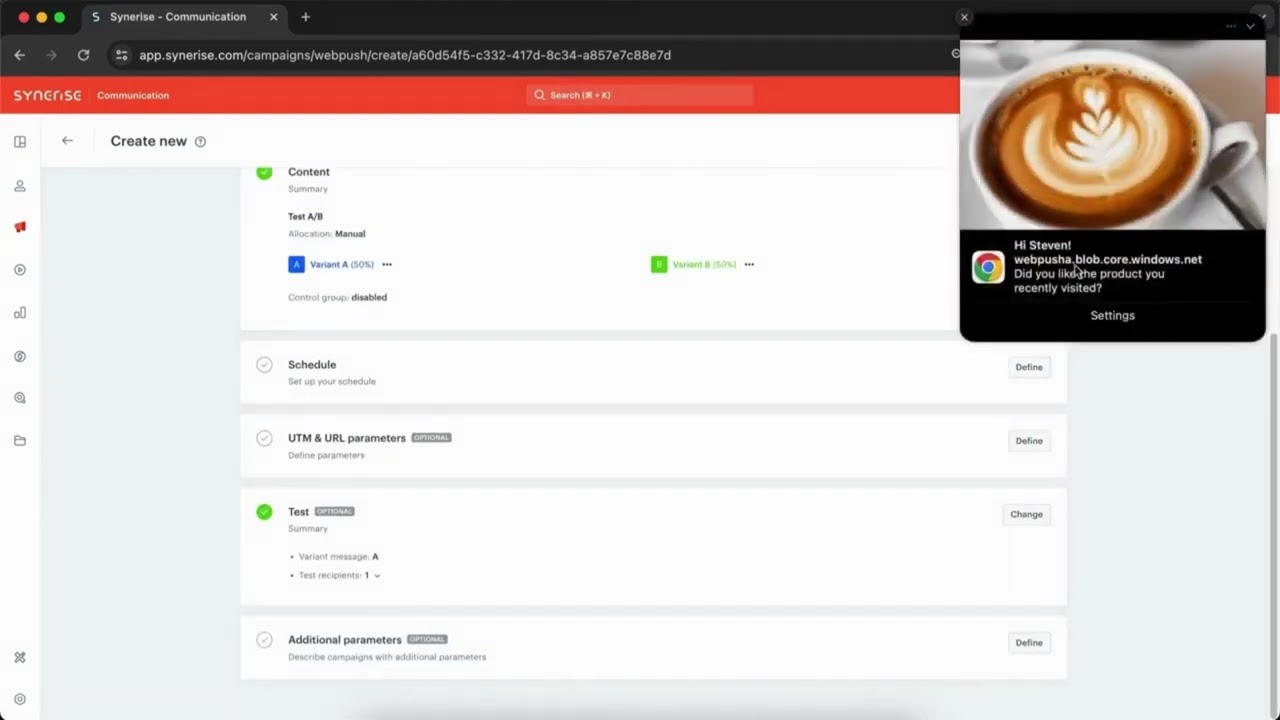
Task: Click the status circle beside Schedule
Action: click(x=264, y=365)
